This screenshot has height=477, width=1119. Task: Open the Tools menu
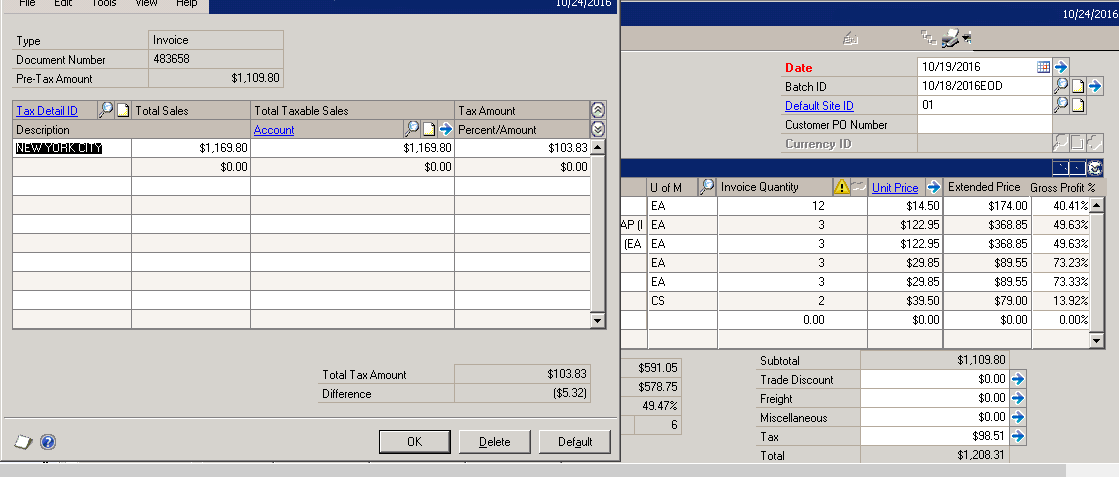[104, 3]
